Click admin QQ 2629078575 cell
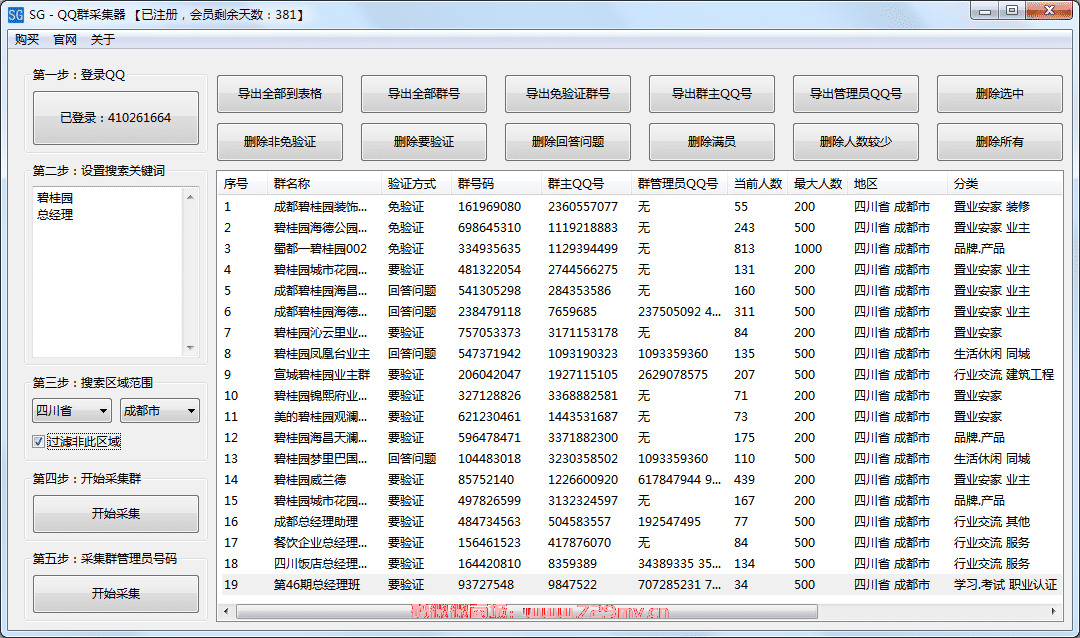1080x638 pixels. (673, 375)
